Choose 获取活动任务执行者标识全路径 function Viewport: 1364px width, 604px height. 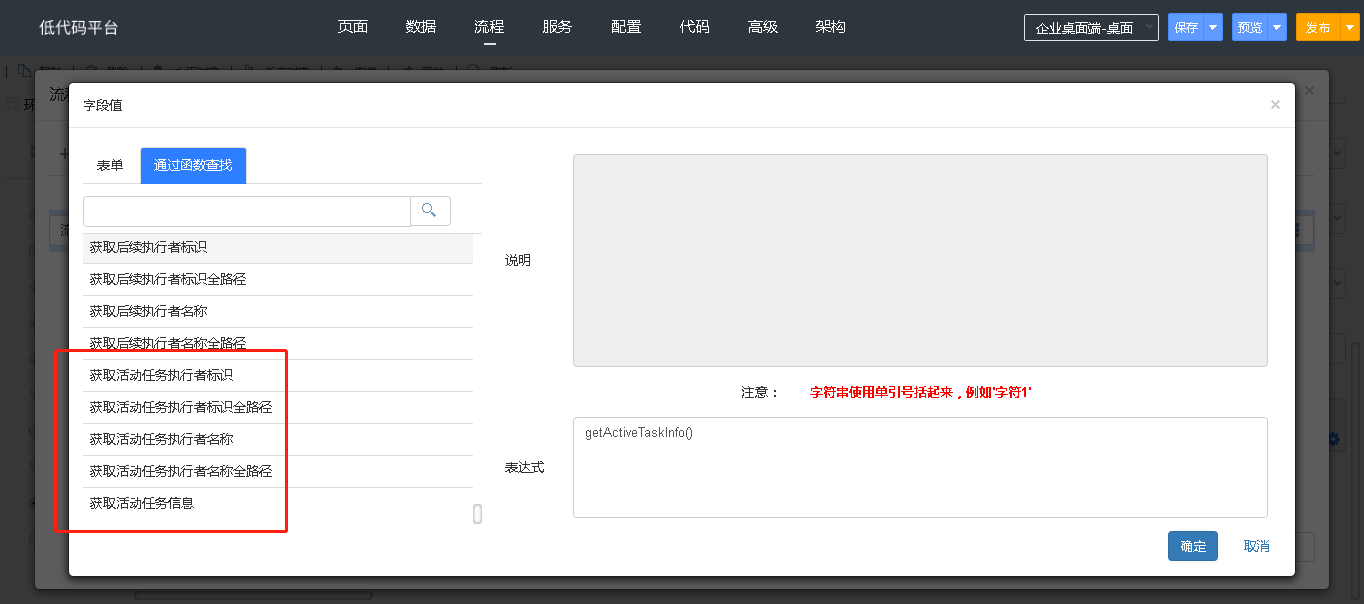tap(180, 408)
